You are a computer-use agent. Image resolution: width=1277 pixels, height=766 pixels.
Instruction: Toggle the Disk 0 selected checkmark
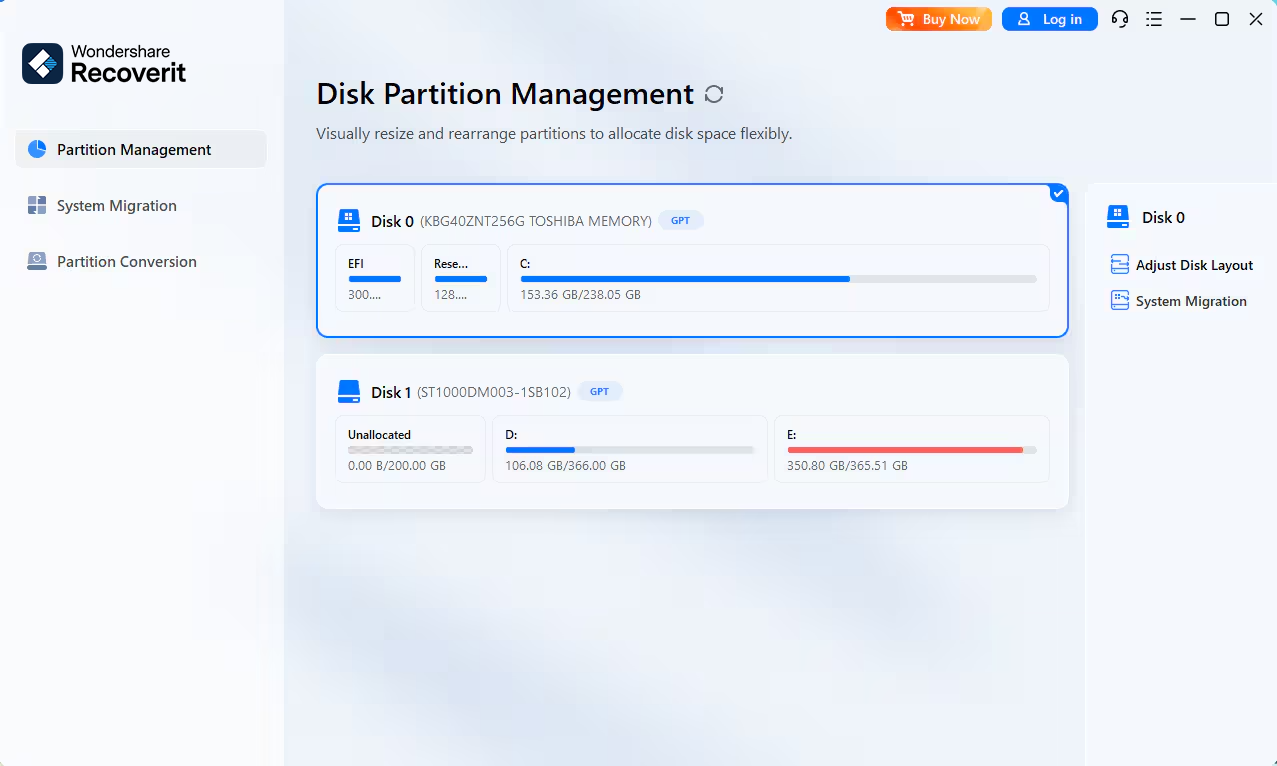[x=1058, y=193]
